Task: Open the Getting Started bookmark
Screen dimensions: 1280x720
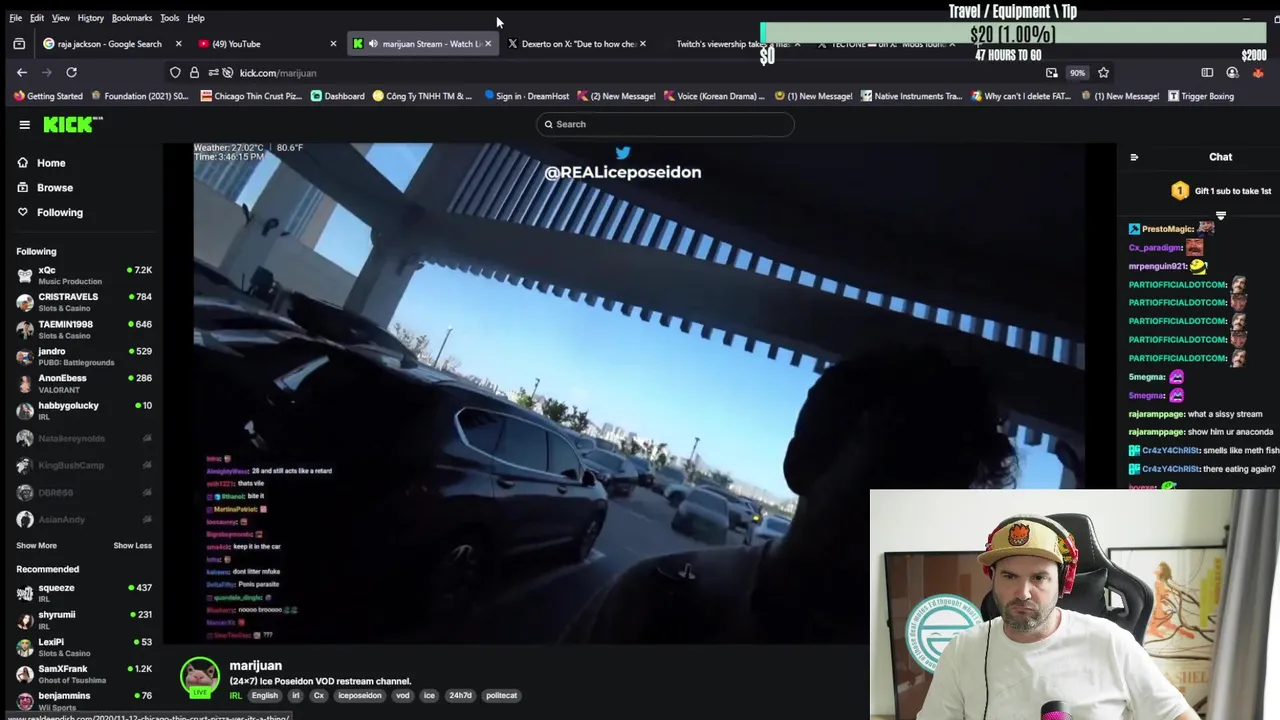Action: click(x=48, y=96)
